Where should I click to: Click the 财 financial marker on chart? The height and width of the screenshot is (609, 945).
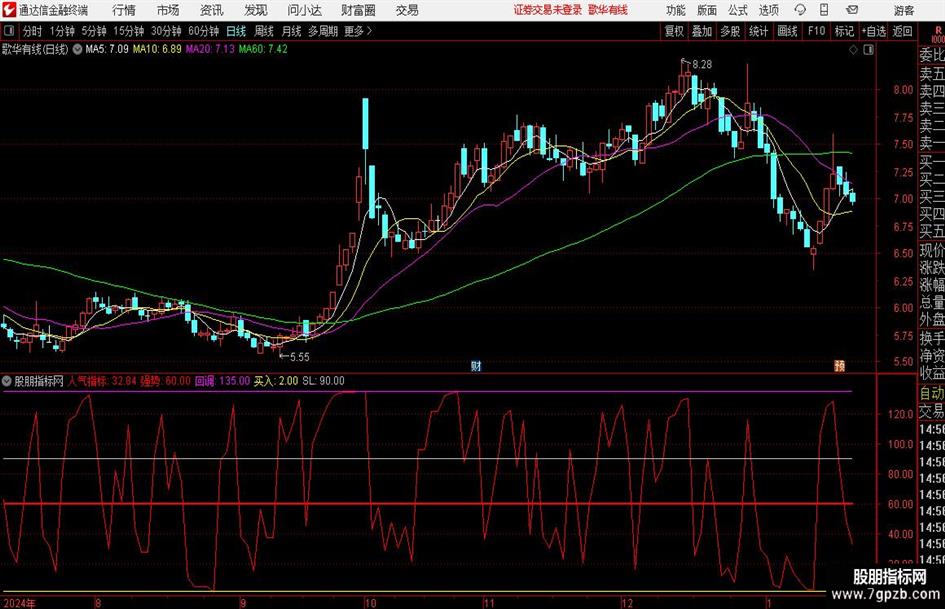476,365
